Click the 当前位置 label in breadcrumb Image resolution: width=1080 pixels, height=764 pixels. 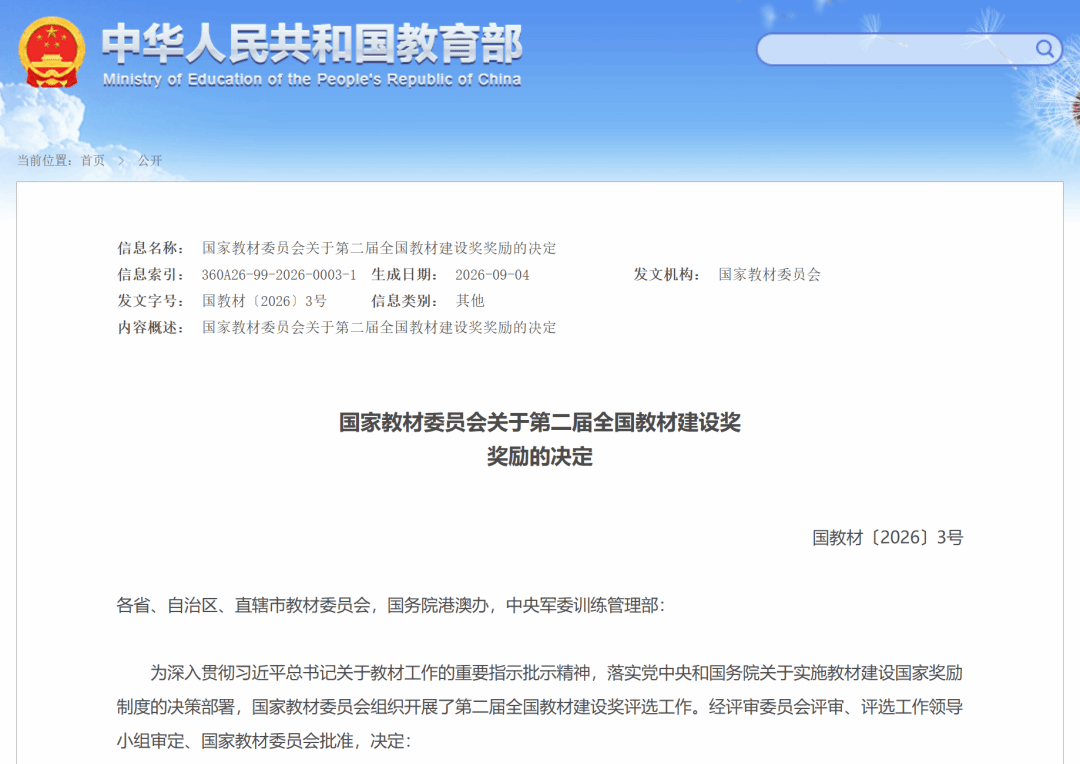(44, 161)
